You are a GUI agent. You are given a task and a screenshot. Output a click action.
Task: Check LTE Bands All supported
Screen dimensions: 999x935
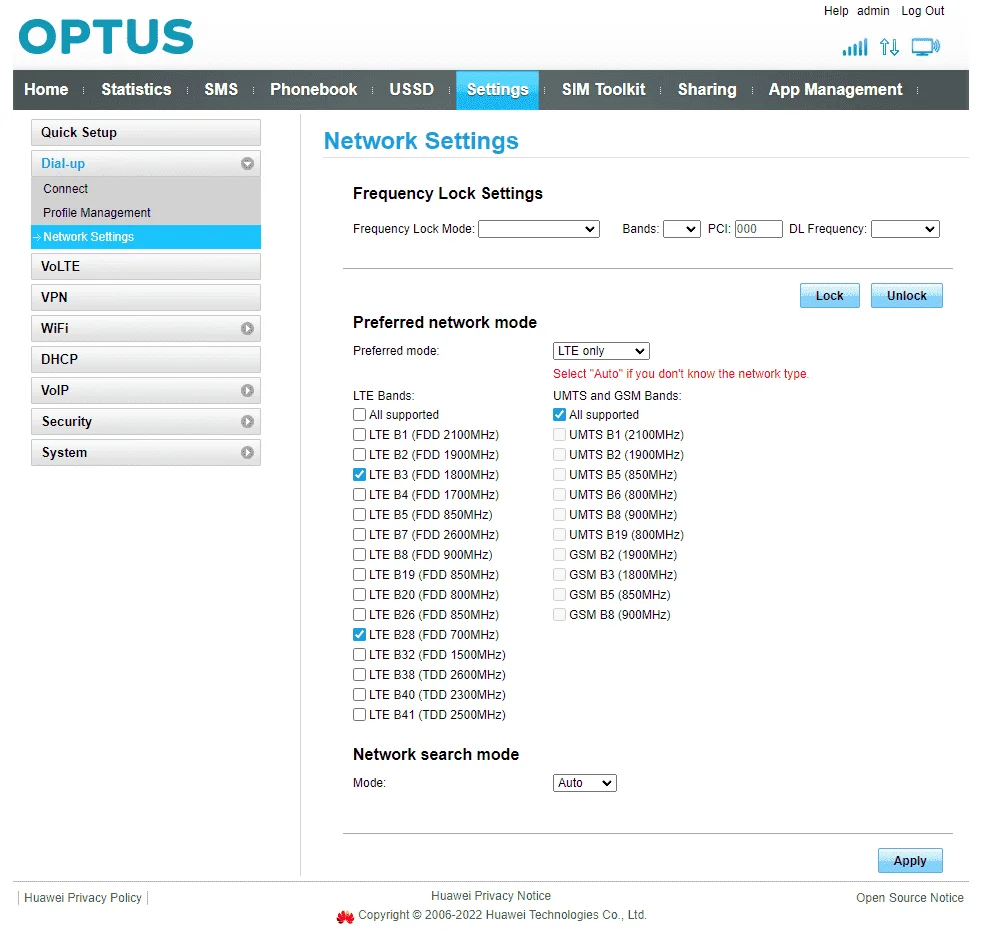tap(359, 415)
